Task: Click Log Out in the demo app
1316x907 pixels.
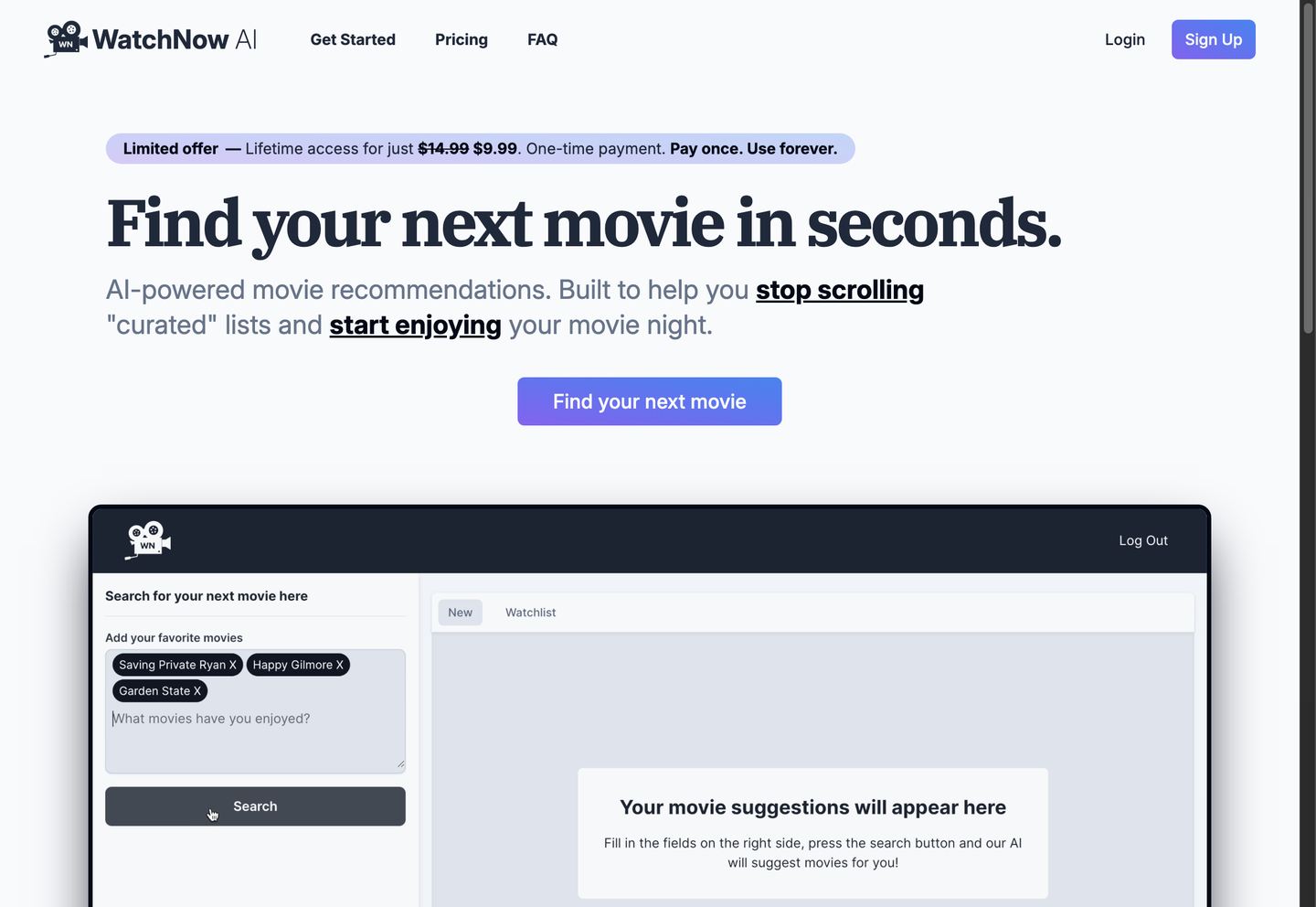Action: (1143, 540)
